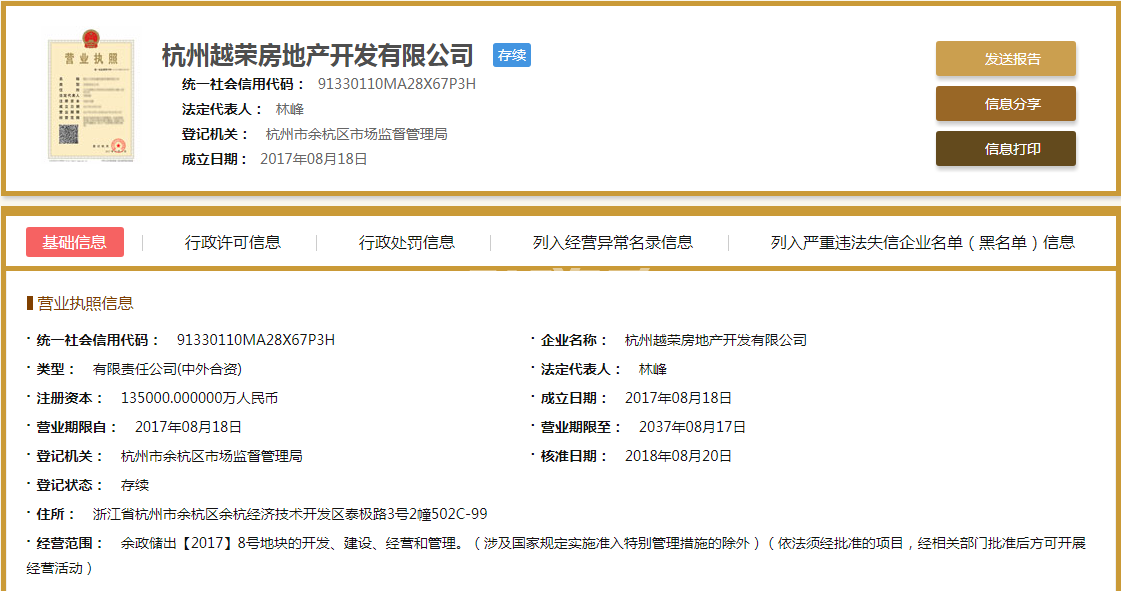1121x591 pixels.
Task: Open the 列入严重违法失信企业名单（黑名单）信息 tab
Action: pos(922,242)
